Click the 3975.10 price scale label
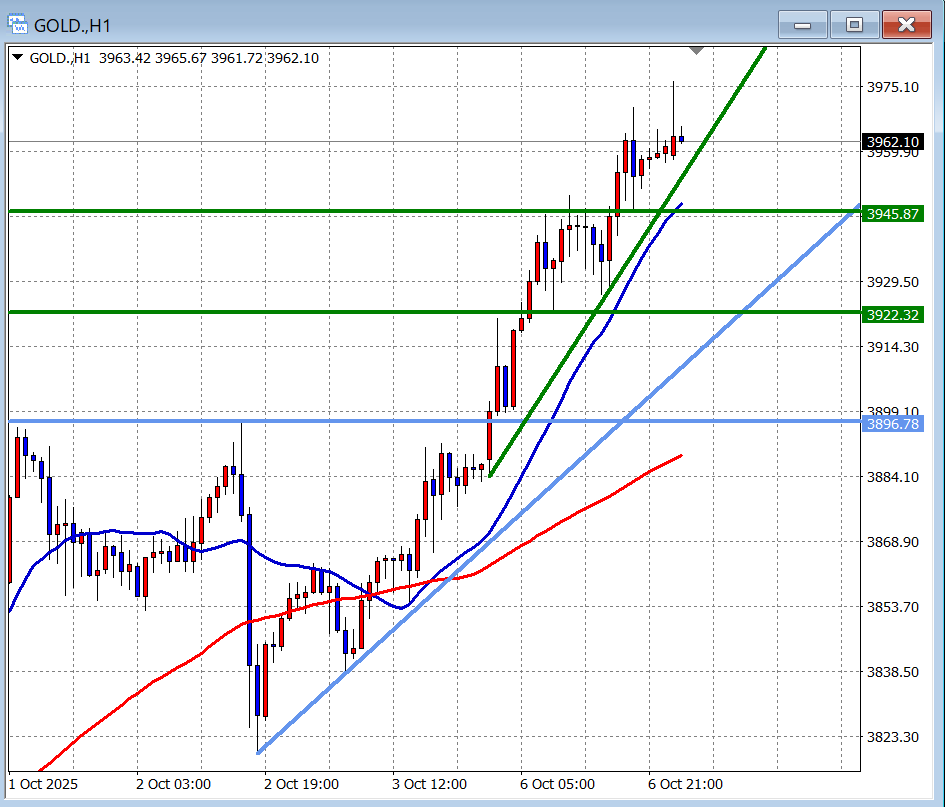 [892, 87]
